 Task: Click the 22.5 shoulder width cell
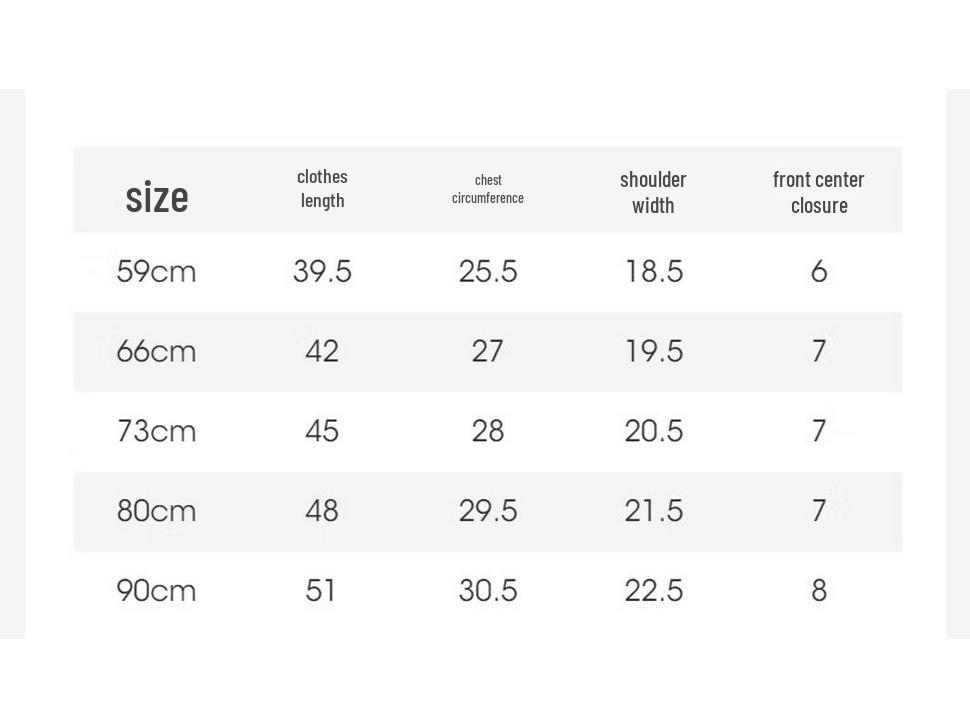[x=654, y=591]
